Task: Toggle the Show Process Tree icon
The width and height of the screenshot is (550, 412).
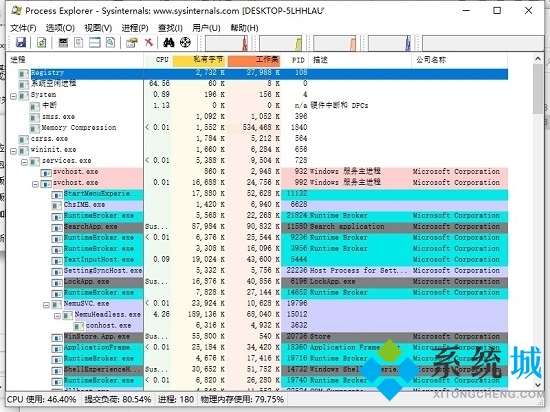Action: 79,43
